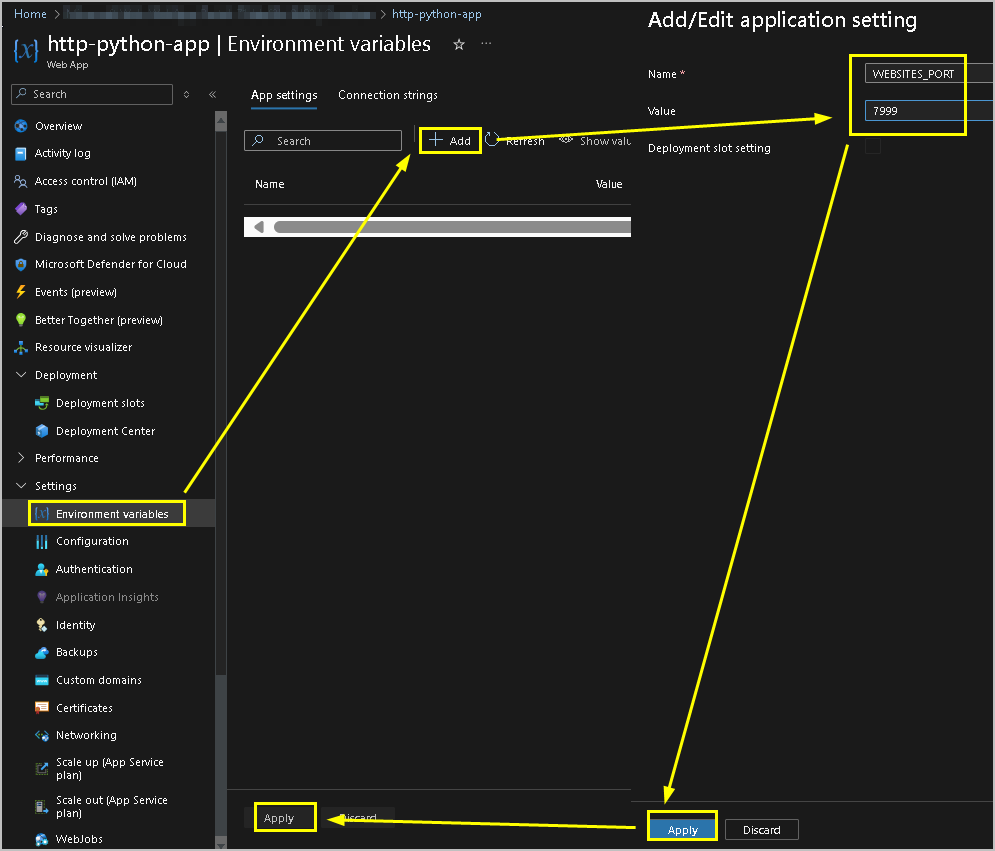Click the Authentication icon
The image size is (995, 851).
coord(42,569)
